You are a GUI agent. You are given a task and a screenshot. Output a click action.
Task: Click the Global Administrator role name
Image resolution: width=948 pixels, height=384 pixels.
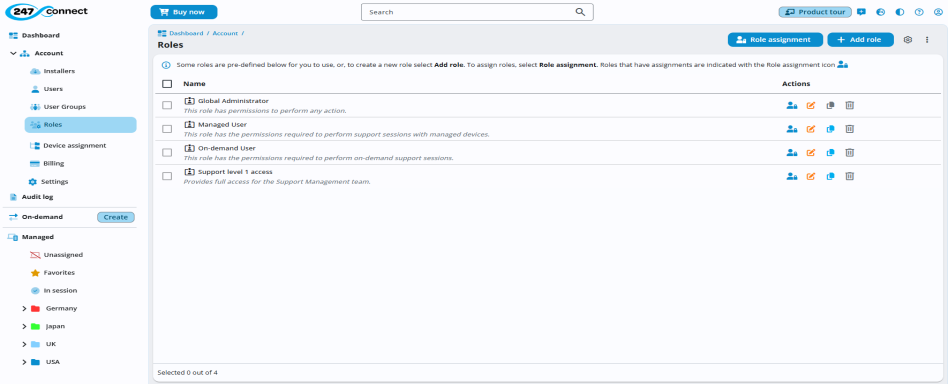(x=233, y=101)
